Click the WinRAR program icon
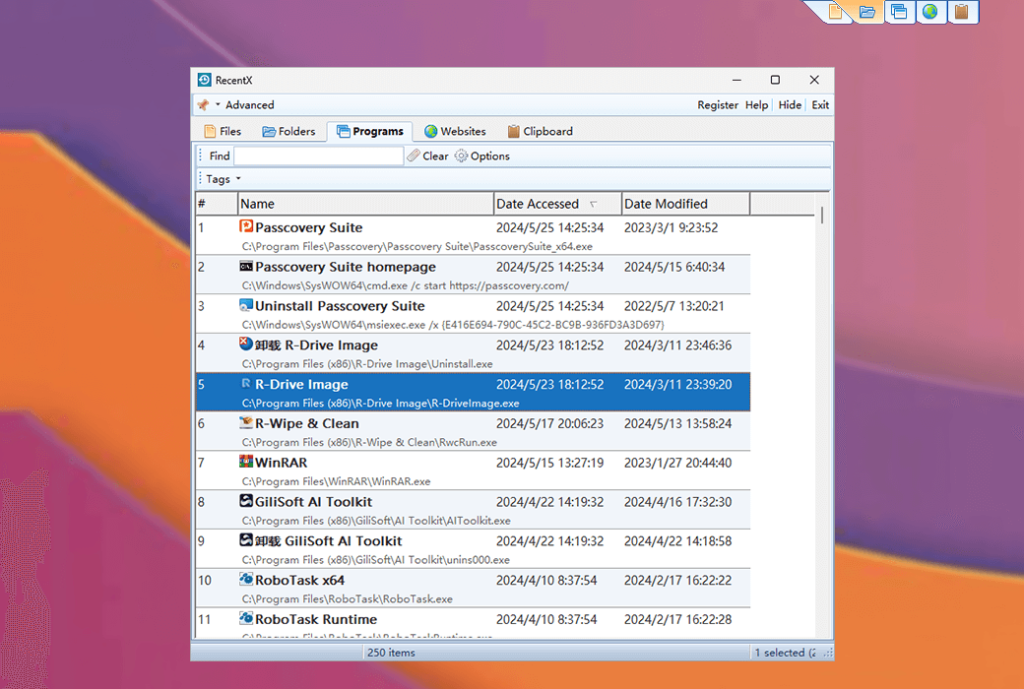 246,462
